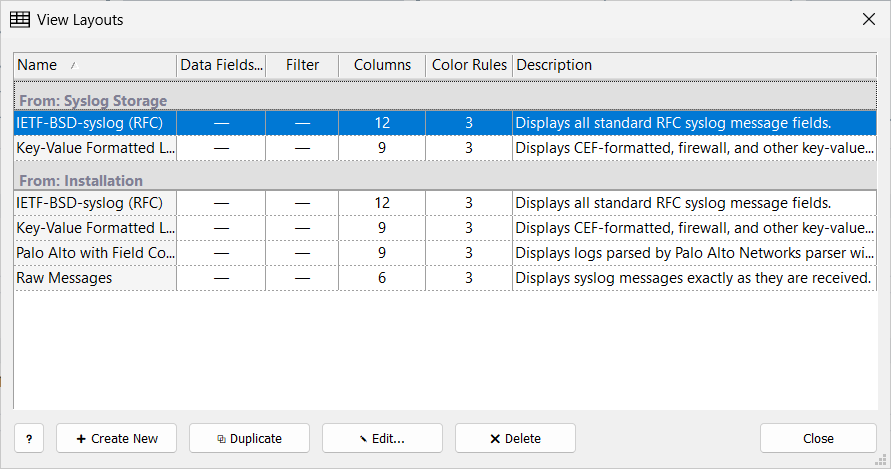
Task: Select Key-Value Formatted layout under Syslog Storage
Action: click(446, 148)
